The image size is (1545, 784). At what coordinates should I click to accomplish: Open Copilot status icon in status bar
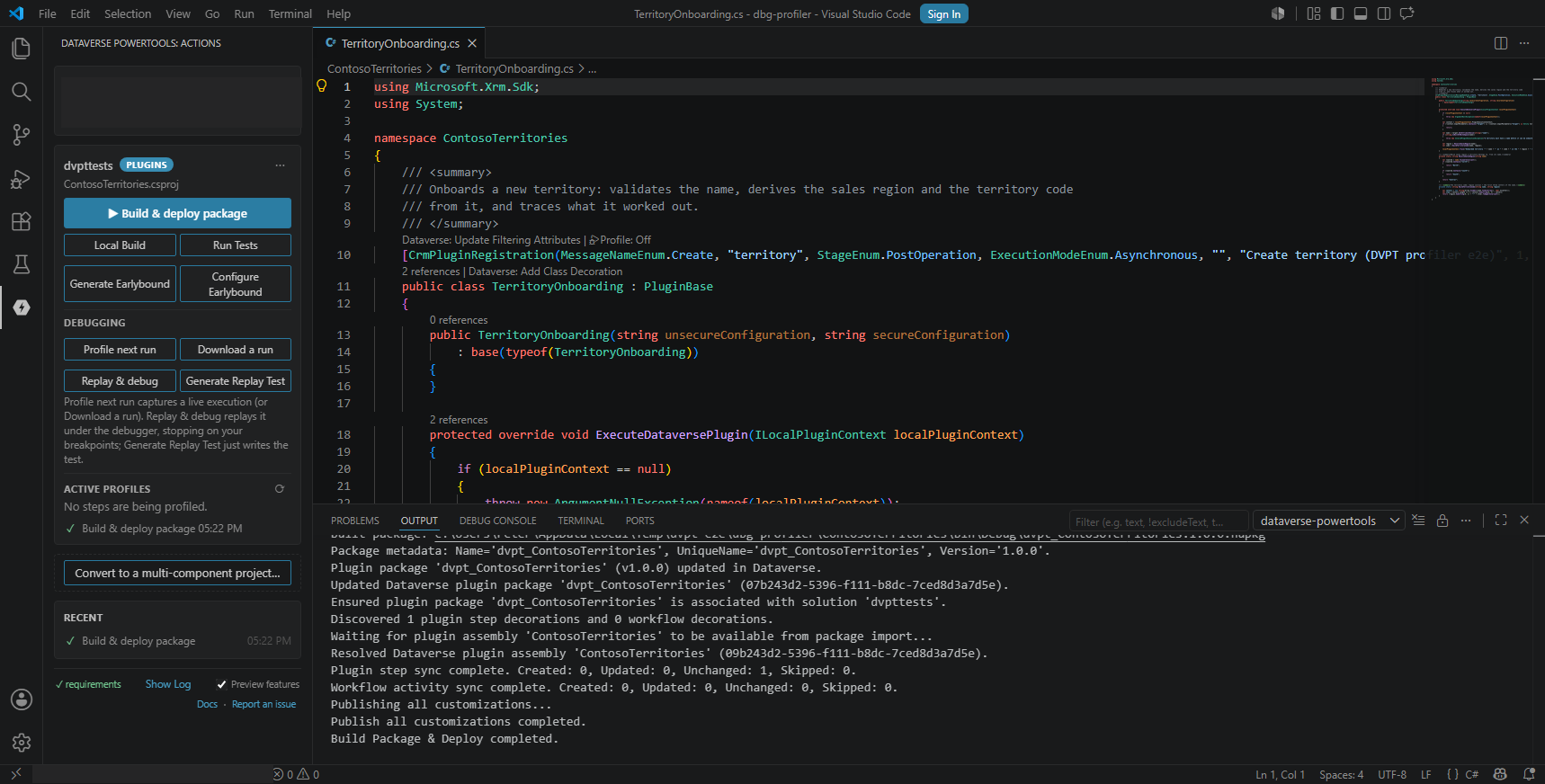[1500, 774]
